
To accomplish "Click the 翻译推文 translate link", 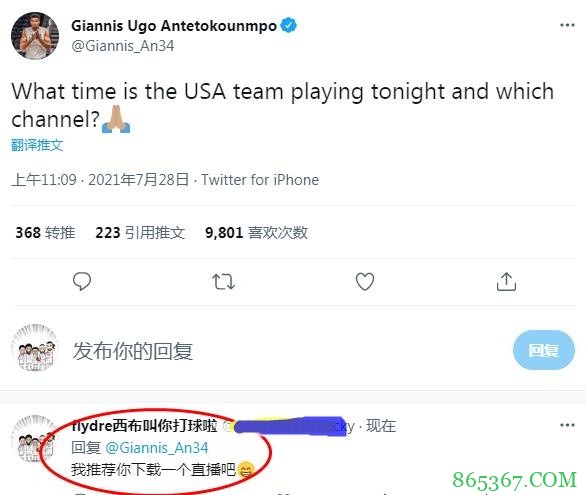I will click(x=37, y=145).
